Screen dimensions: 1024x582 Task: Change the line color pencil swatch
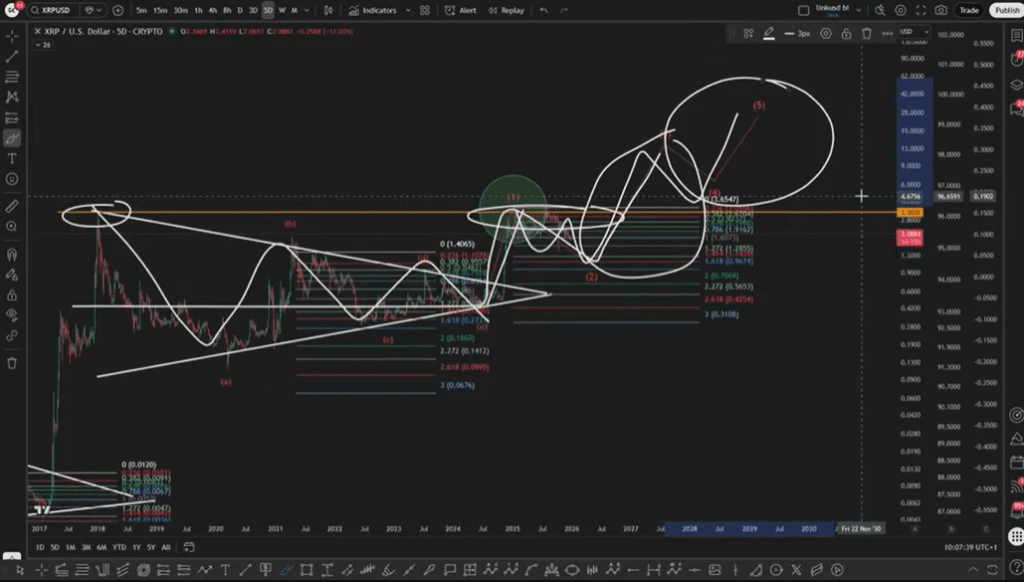point(769,33)
